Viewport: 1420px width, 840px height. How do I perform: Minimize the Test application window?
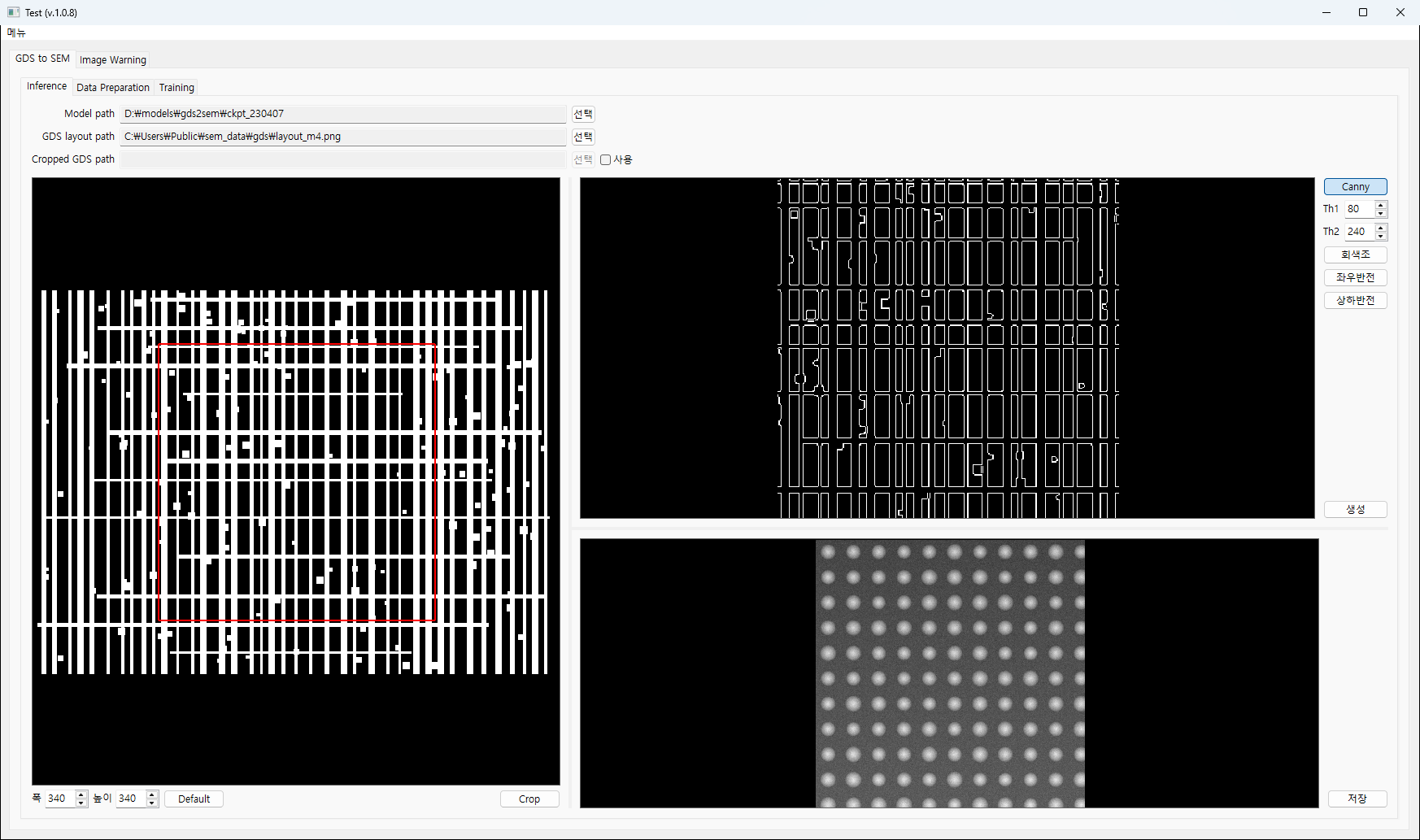(x=1326, y=12)
